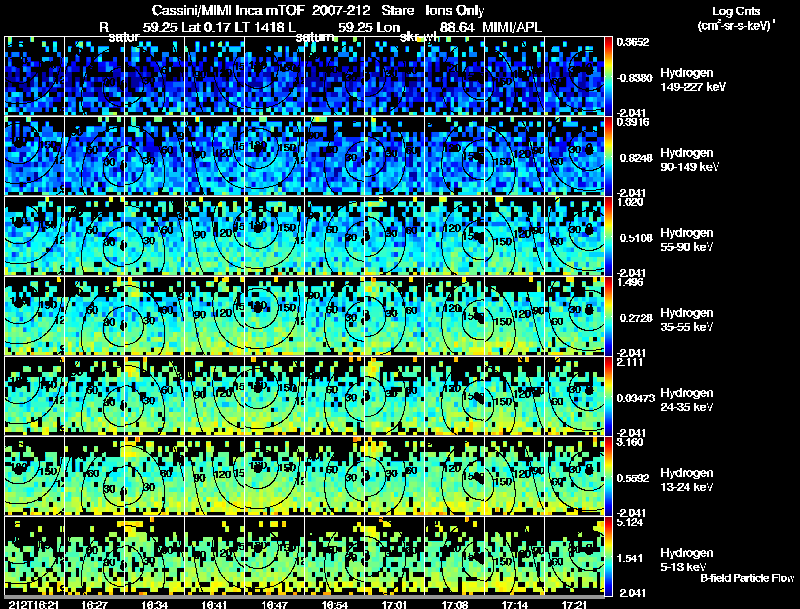Open the 5-13 keV panel above 17:21

(574, 556)
